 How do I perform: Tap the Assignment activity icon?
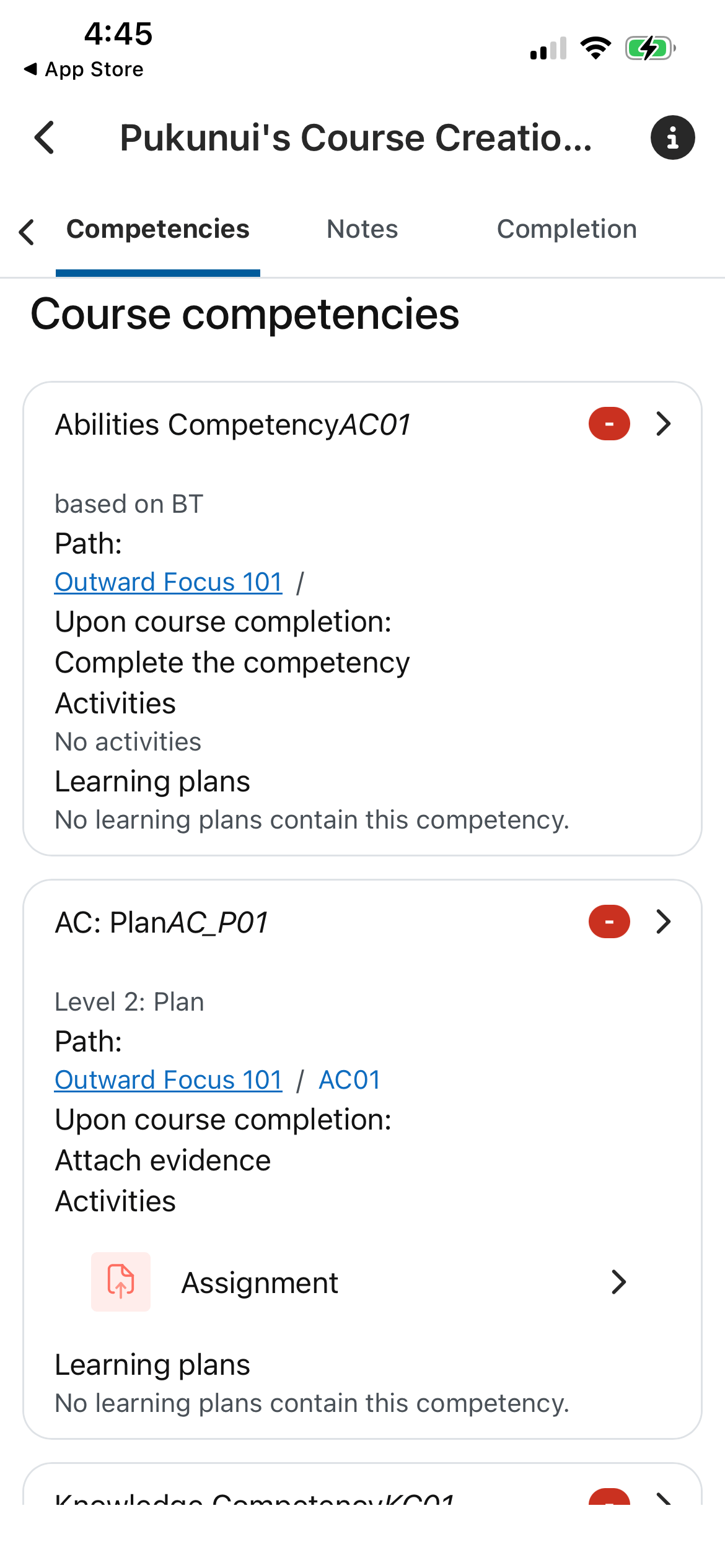121,1281
